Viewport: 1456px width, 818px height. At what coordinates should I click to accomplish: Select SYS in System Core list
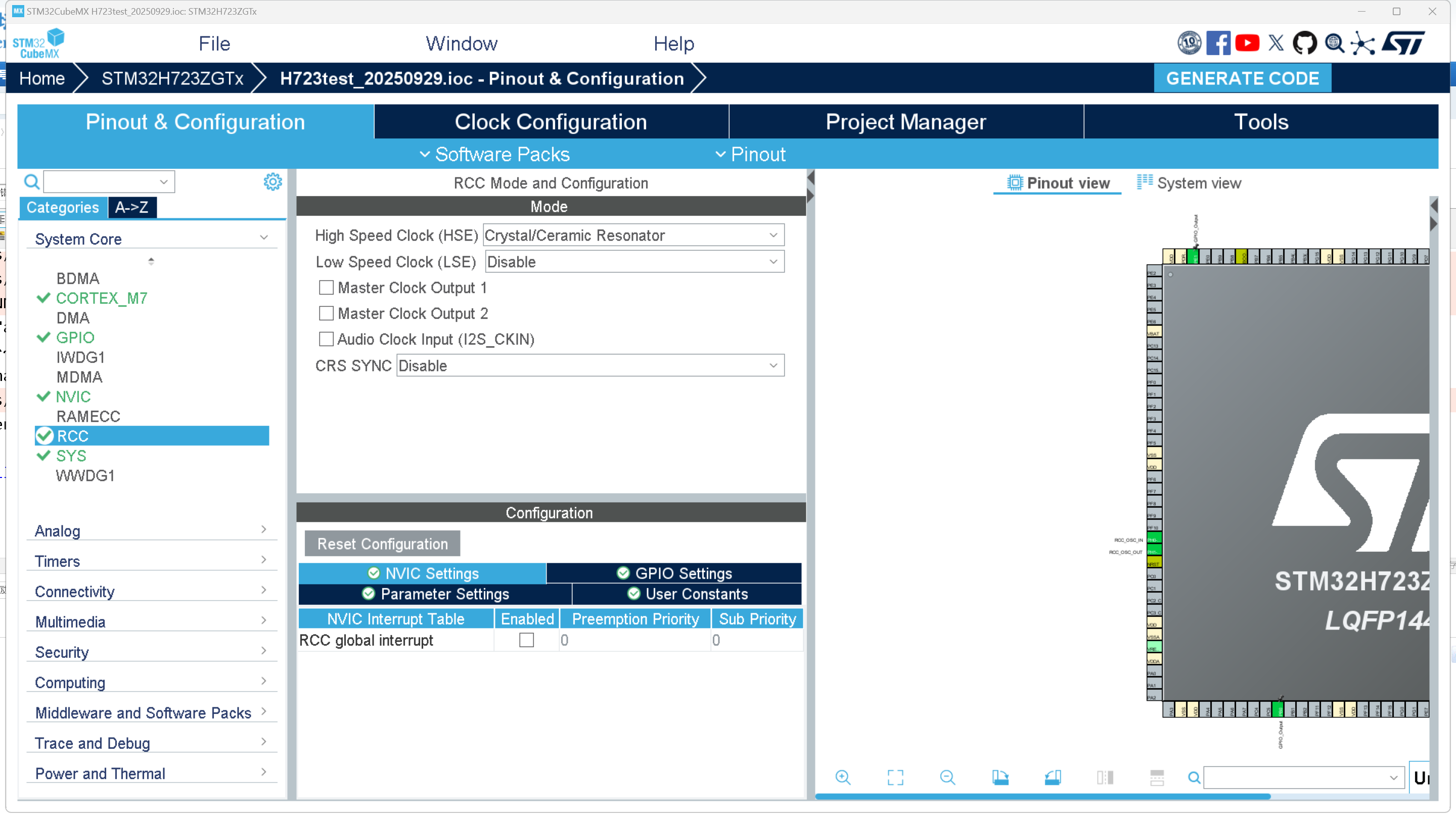pyautogui.click(x=71, y=456)
